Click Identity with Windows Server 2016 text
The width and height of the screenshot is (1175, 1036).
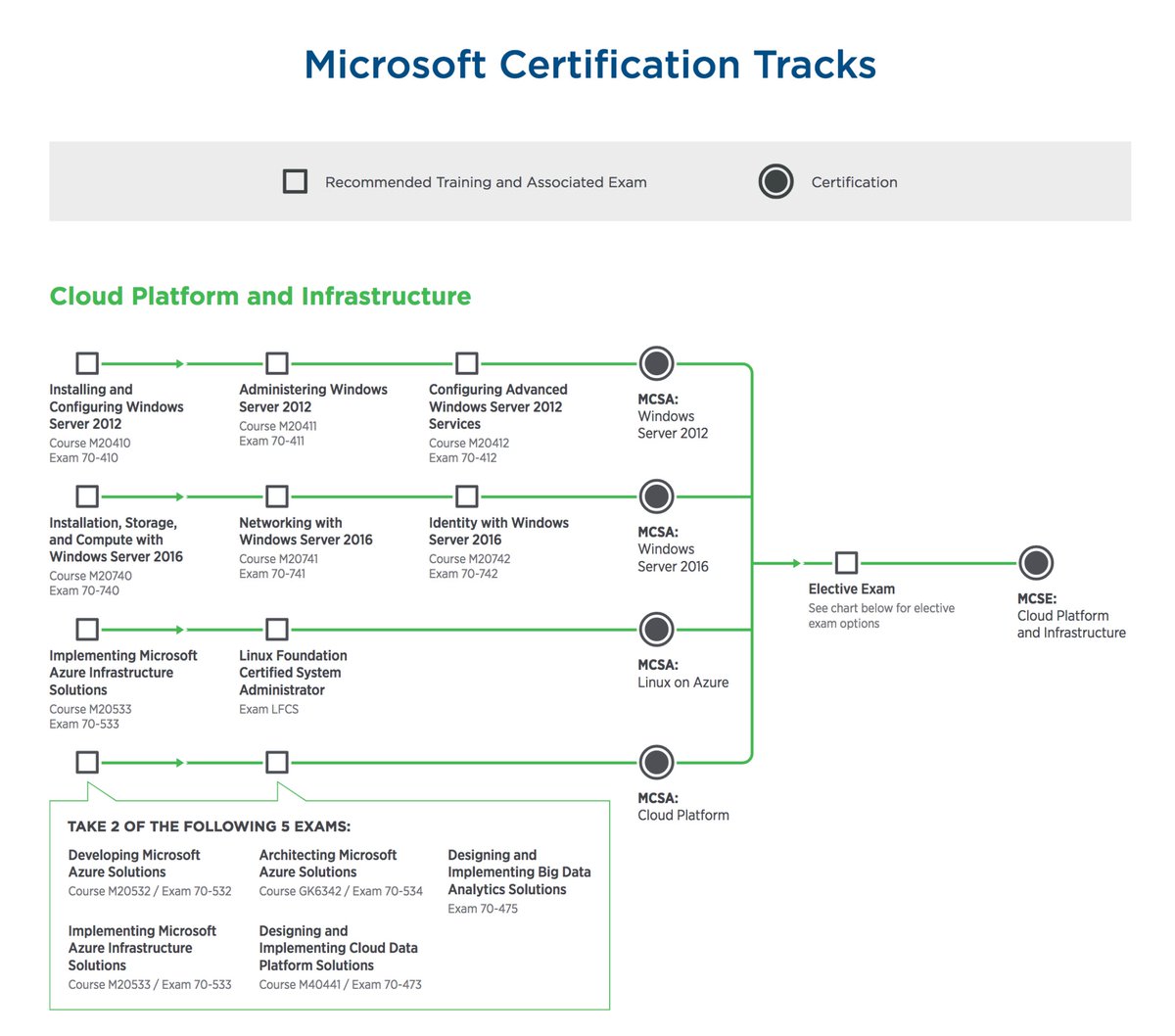coord(498,531)
